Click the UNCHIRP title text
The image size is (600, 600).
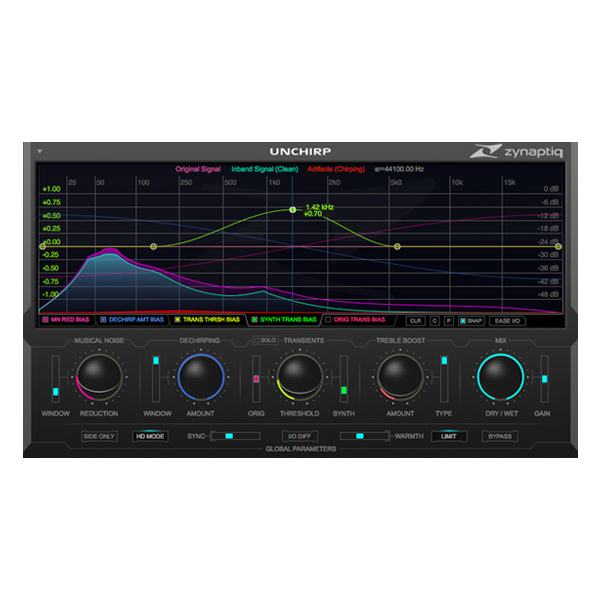300,152
